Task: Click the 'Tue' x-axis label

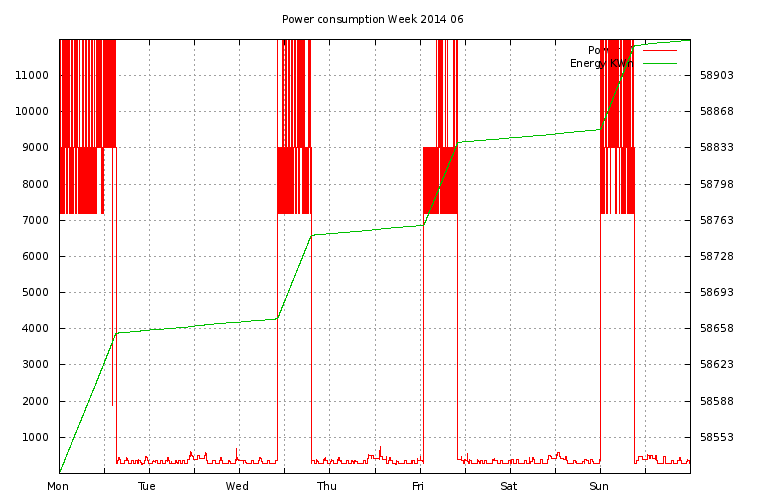Action: (146, 486)
